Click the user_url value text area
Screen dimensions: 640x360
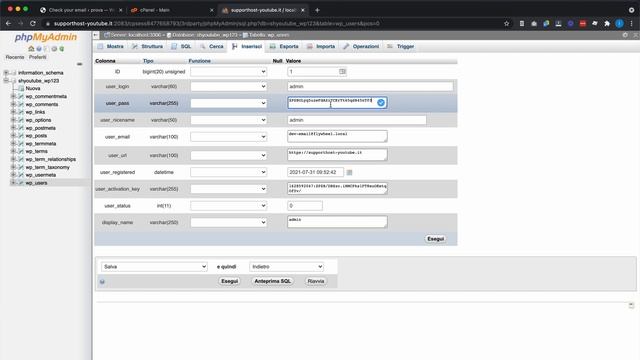click(x=337, y=155)
